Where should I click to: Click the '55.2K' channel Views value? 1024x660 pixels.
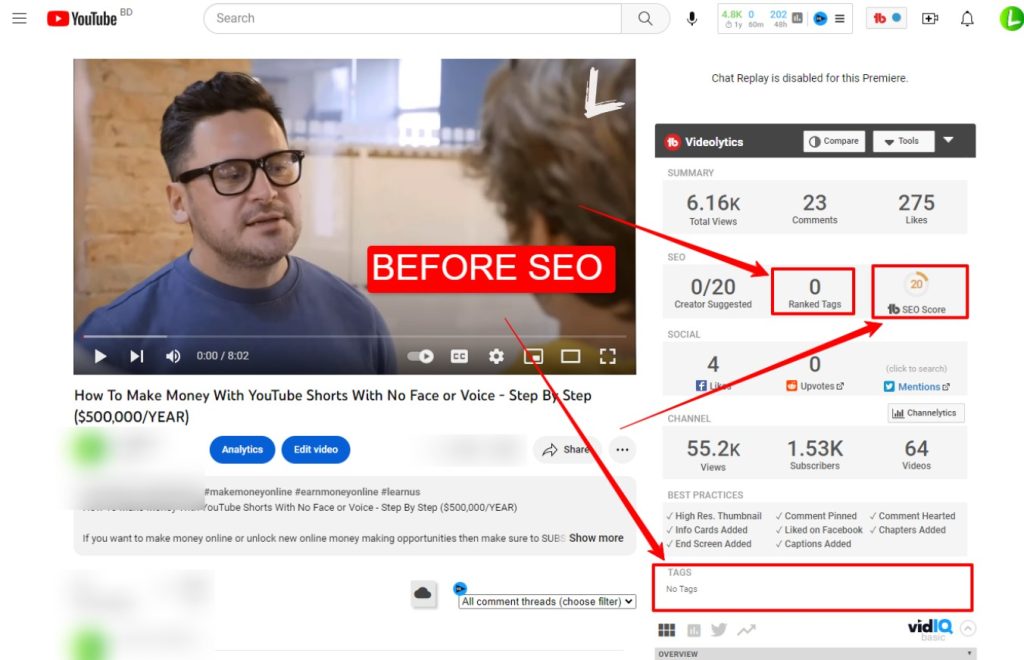click(713, 448)
